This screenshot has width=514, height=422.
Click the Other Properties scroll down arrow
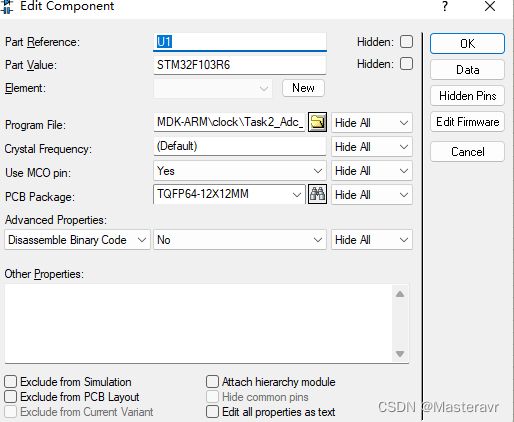coord(400,354)
